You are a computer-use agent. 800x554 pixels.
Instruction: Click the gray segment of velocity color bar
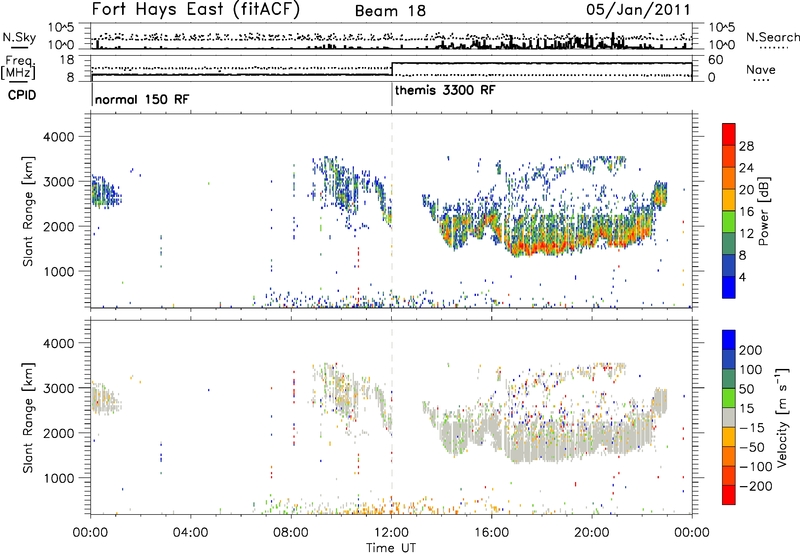[x=729, y=417]
